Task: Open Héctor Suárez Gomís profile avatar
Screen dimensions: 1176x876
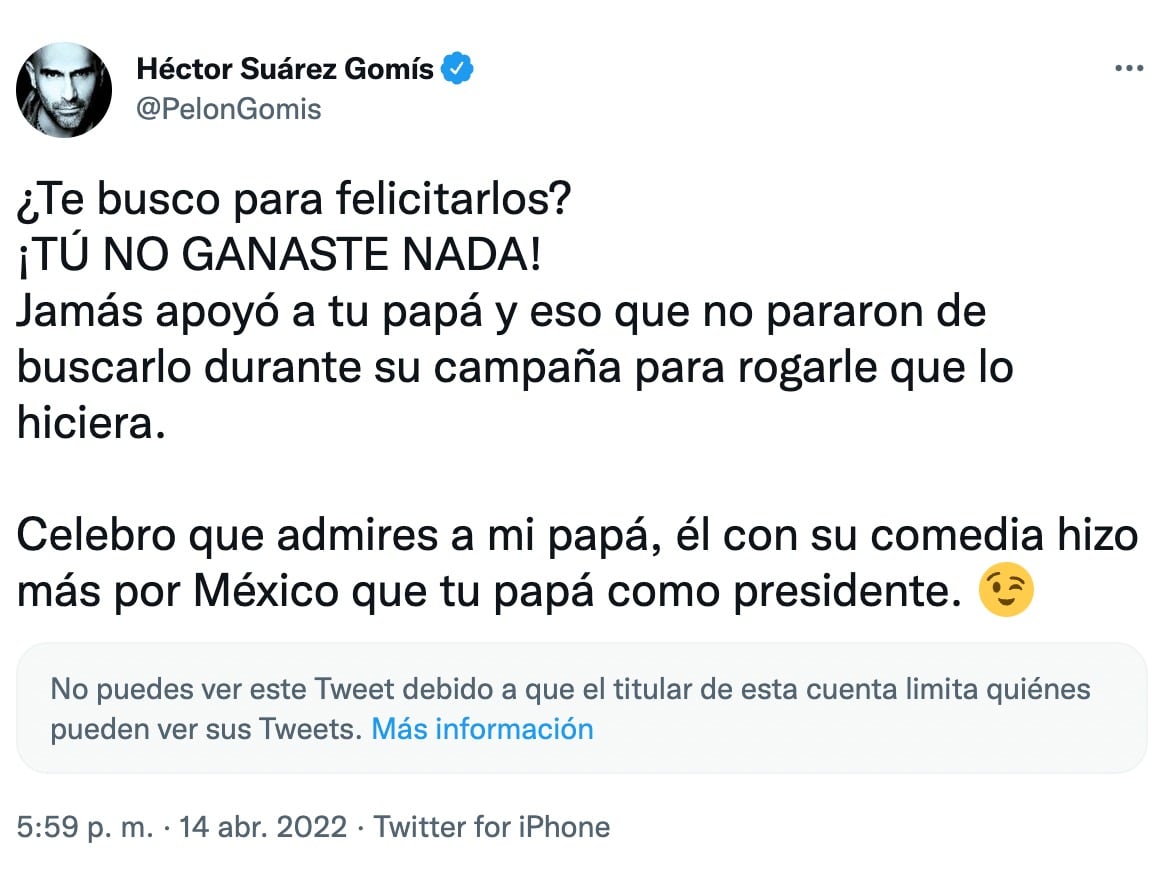Action: click(64, 90)
